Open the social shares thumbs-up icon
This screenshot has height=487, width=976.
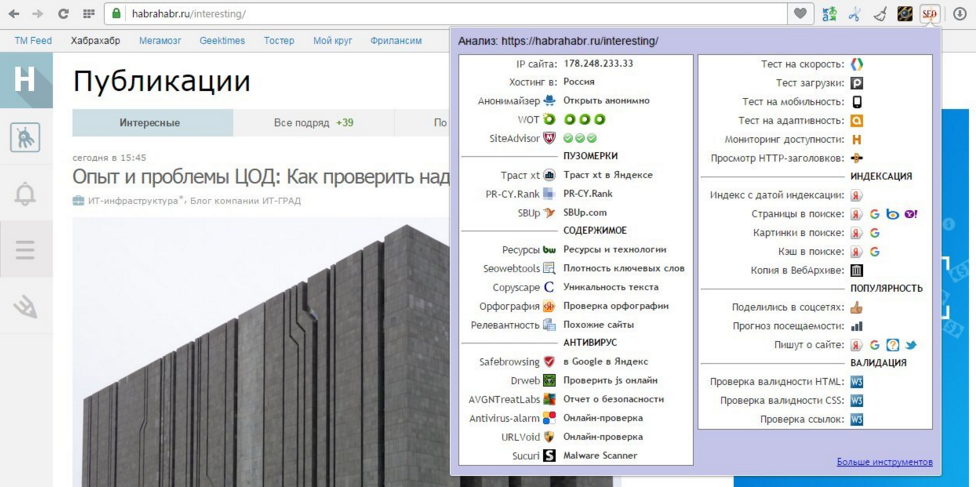(857, 308)
